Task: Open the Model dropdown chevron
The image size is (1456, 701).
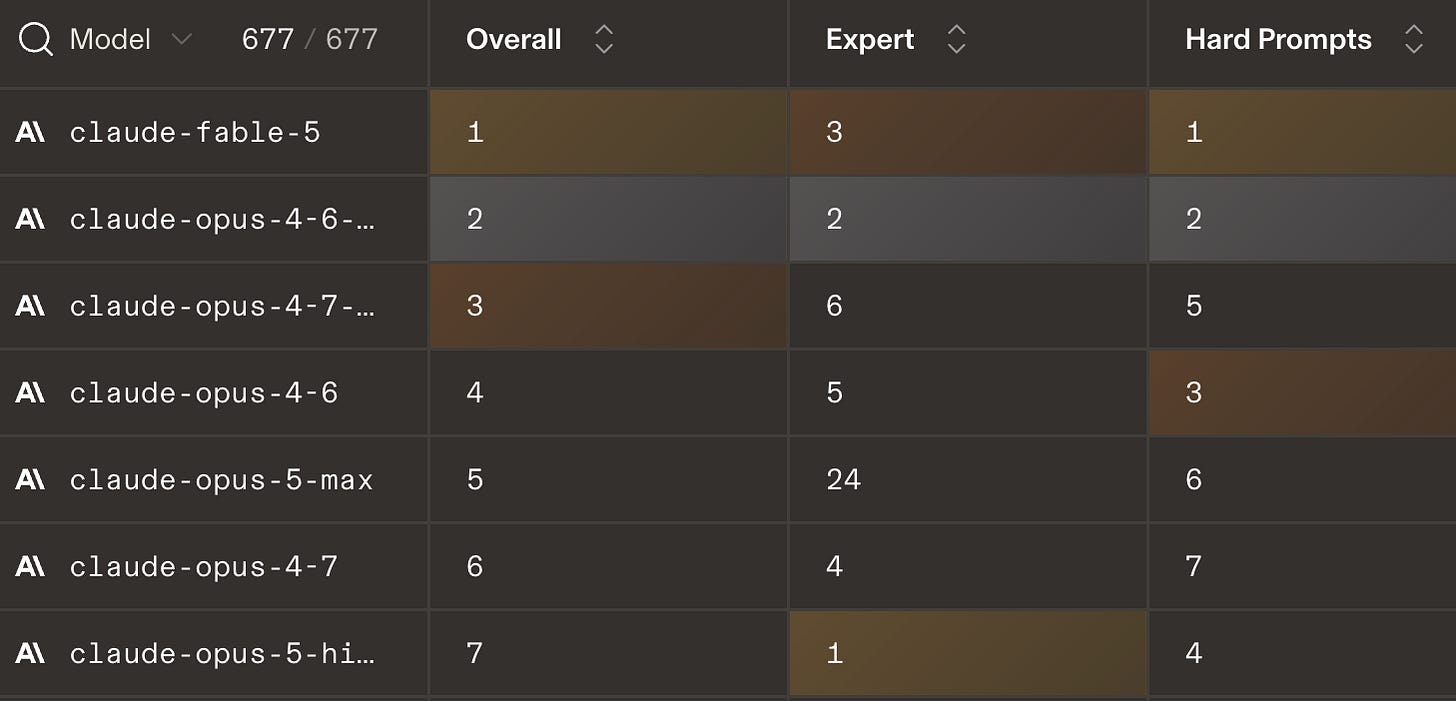Action: coord(181,40)
